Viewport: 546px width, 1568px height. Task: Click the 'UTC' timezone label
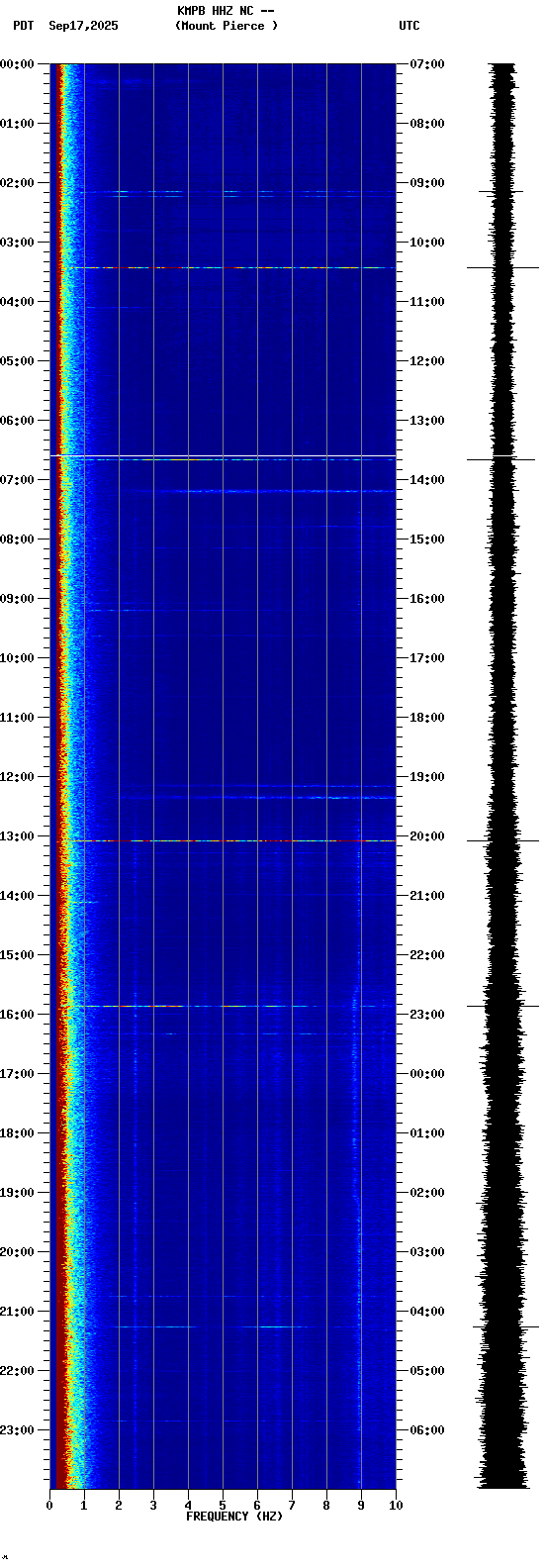409,26
